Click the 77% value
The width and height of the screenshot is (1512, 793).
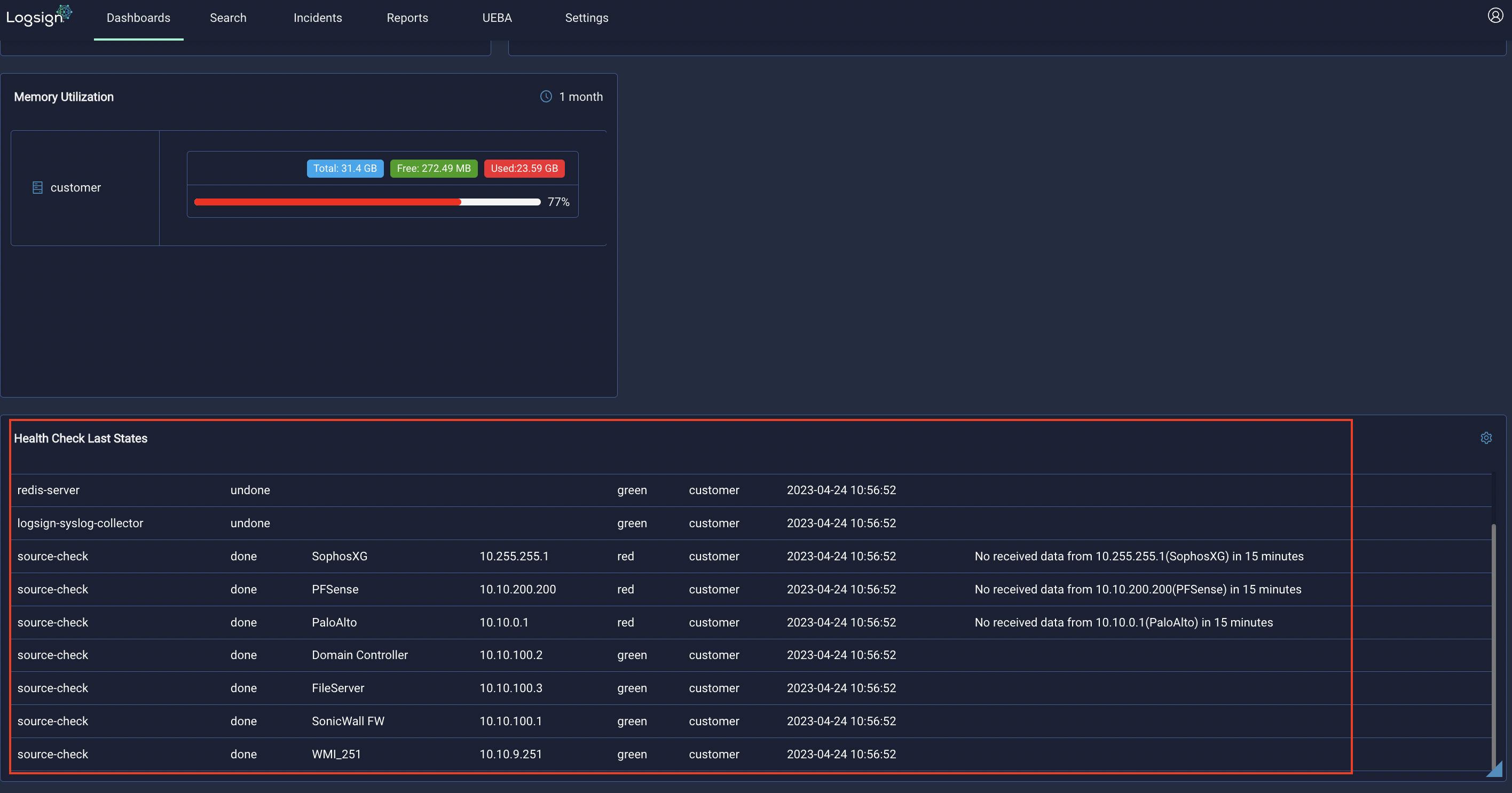(558, 202)
